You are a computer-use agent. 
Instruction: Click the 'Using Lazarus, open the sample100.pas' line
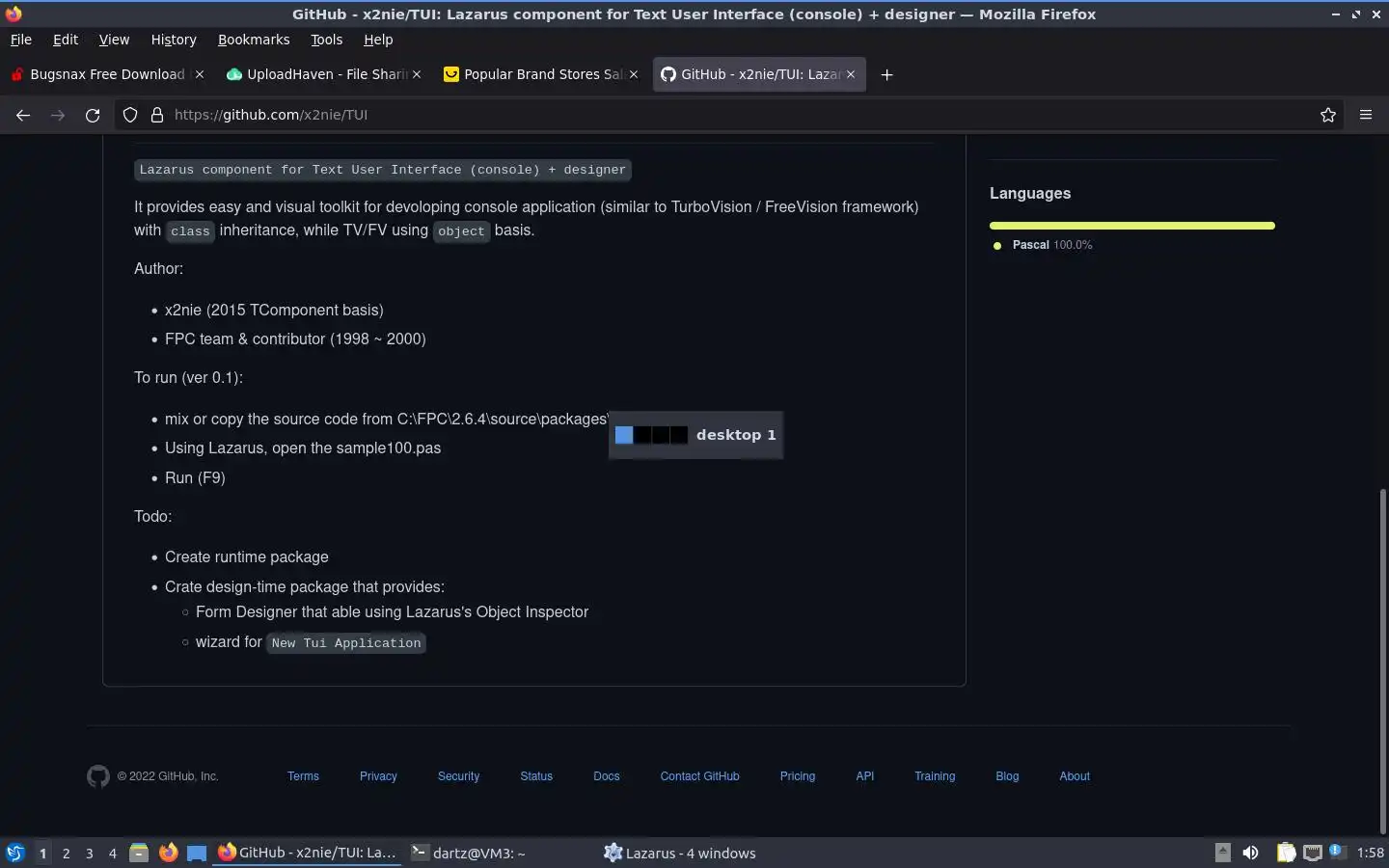pyautogui.click(x=303, y=448)
